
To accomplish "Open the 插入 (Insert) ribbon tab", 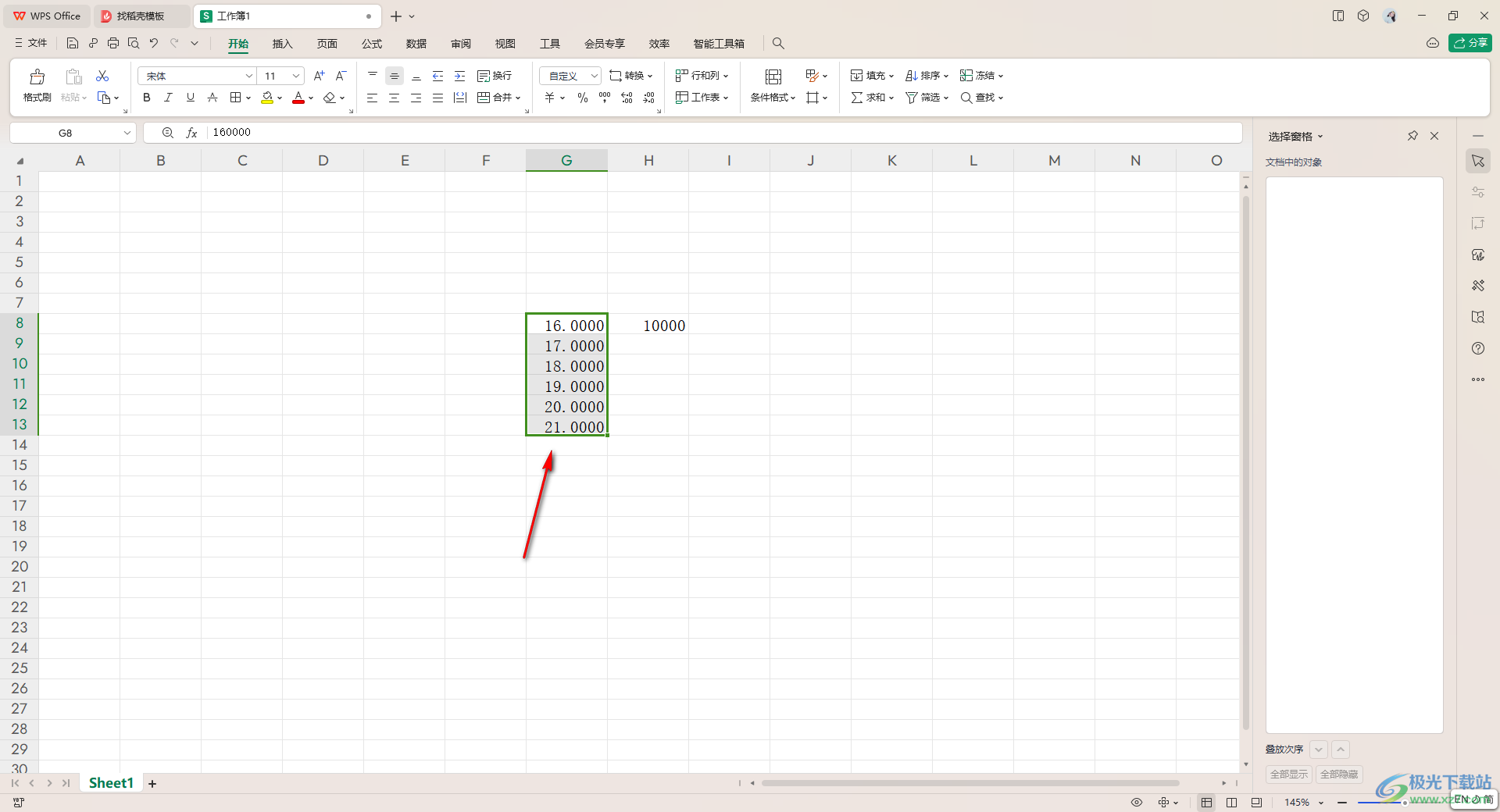I will [x=282, y=44].
